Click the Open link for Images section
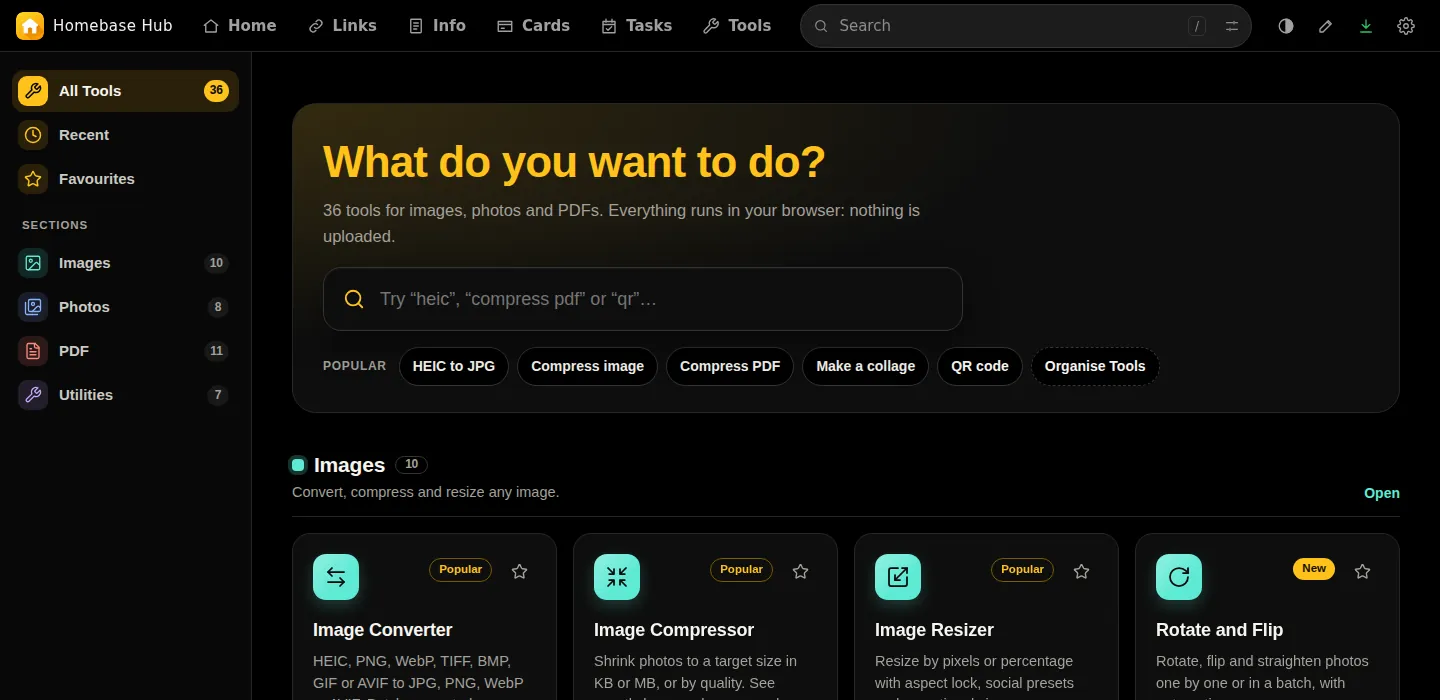This screenshot has height=700, width=1440. coord(1382,493)
